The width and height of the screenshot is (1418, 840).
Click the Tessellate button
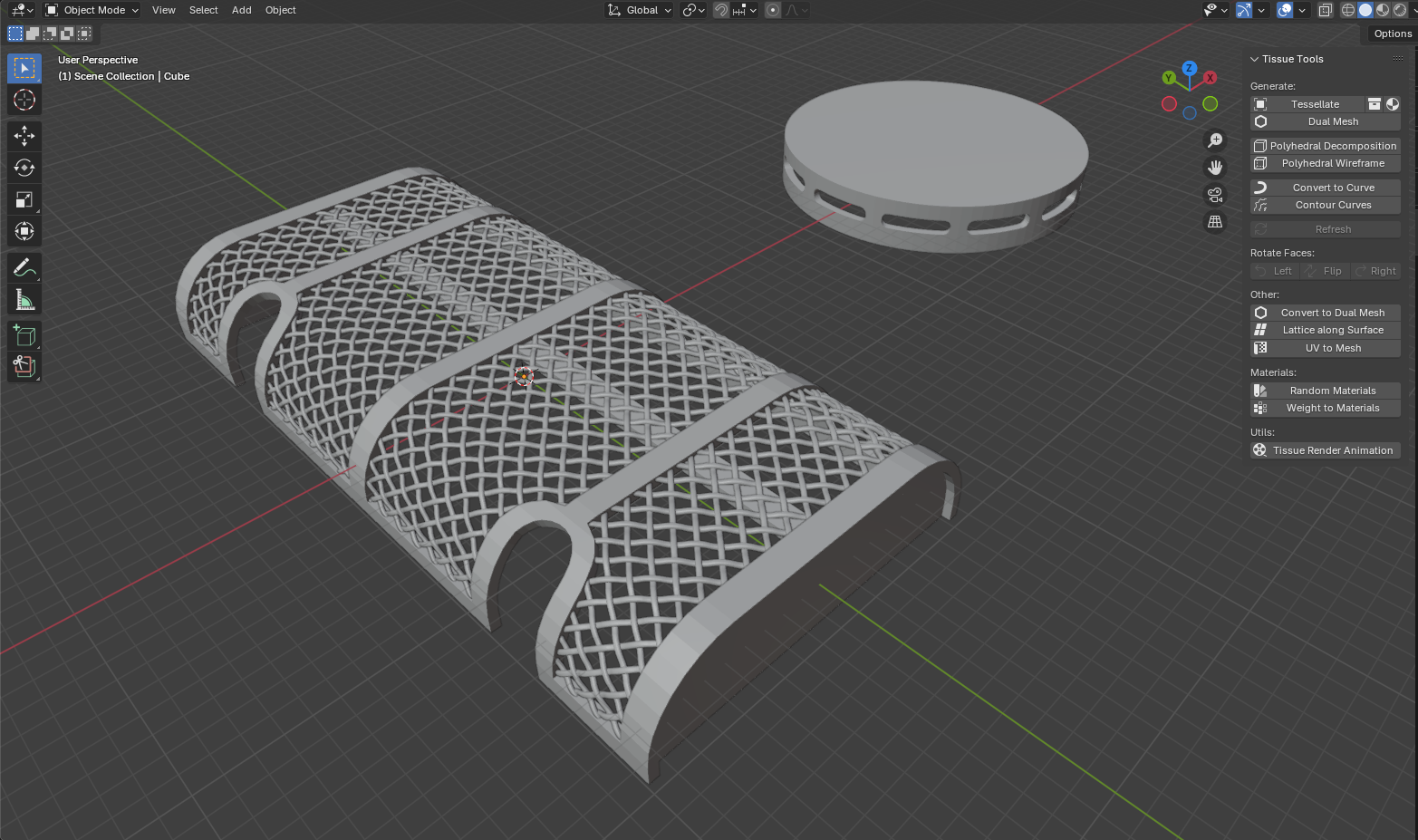coord(1314,104)
